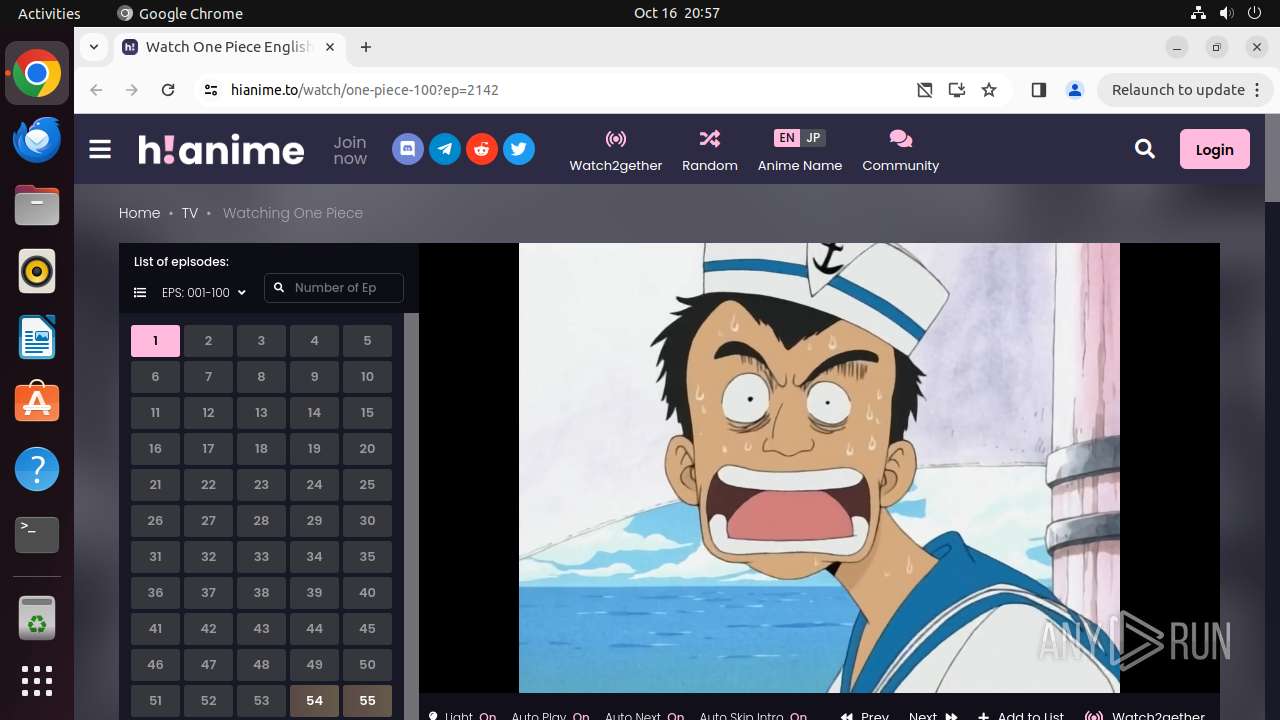Screen dimensions: 1280x720
Task: Open a new browser tab
Action: point(366,47)
